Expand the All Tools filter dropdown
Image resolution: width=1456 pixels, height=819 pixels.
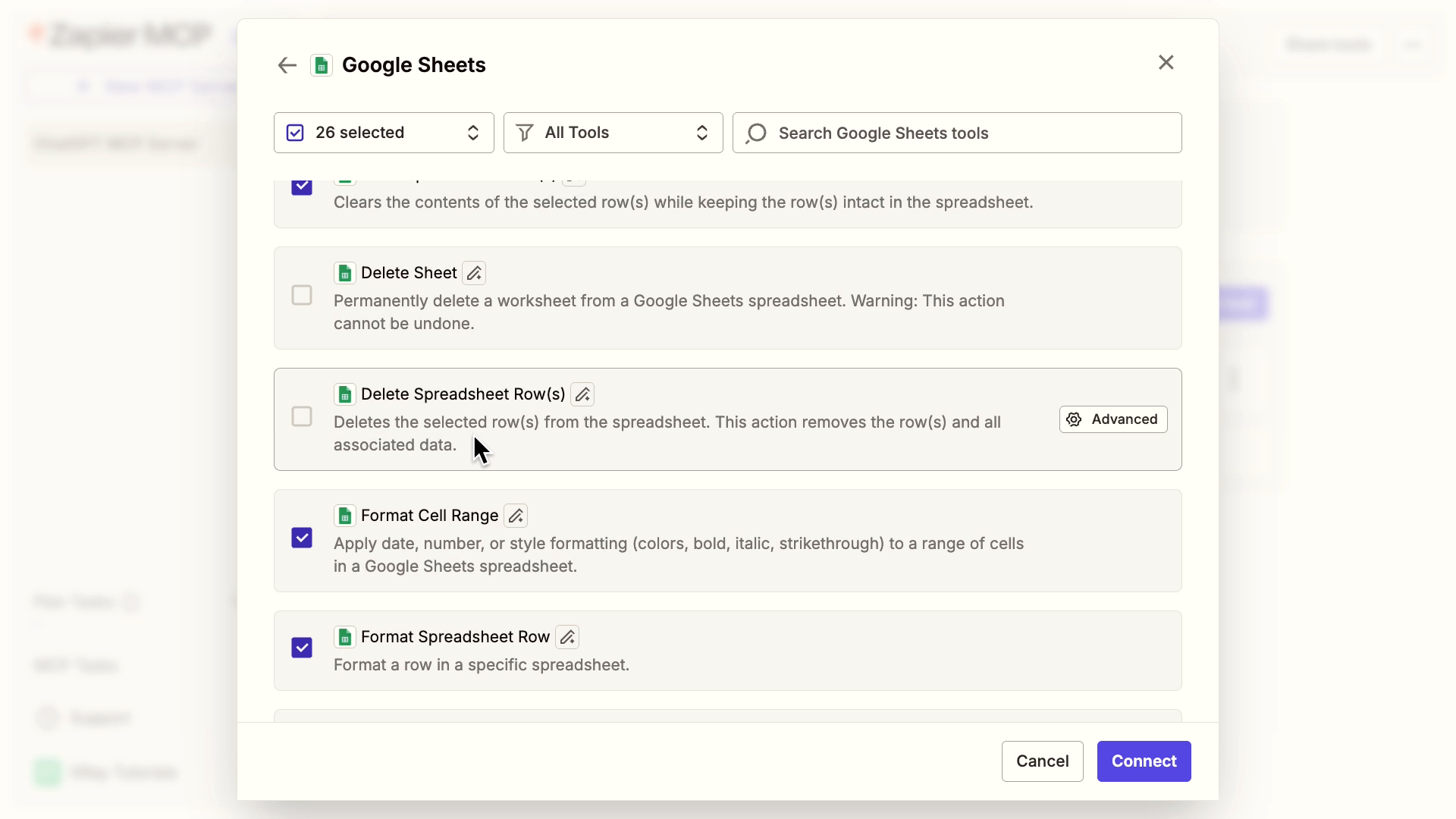[613, 133]
